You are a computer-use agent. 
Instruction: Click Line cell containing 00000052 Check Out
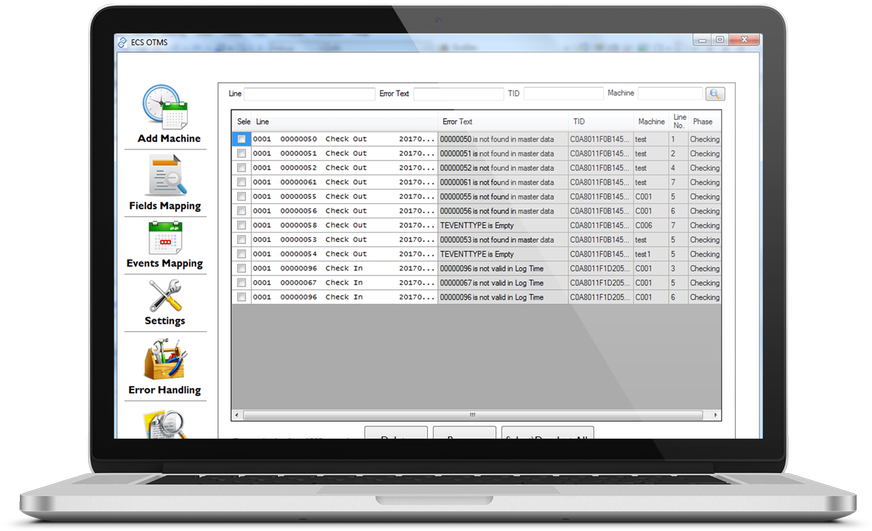click(x=345, y=168)
